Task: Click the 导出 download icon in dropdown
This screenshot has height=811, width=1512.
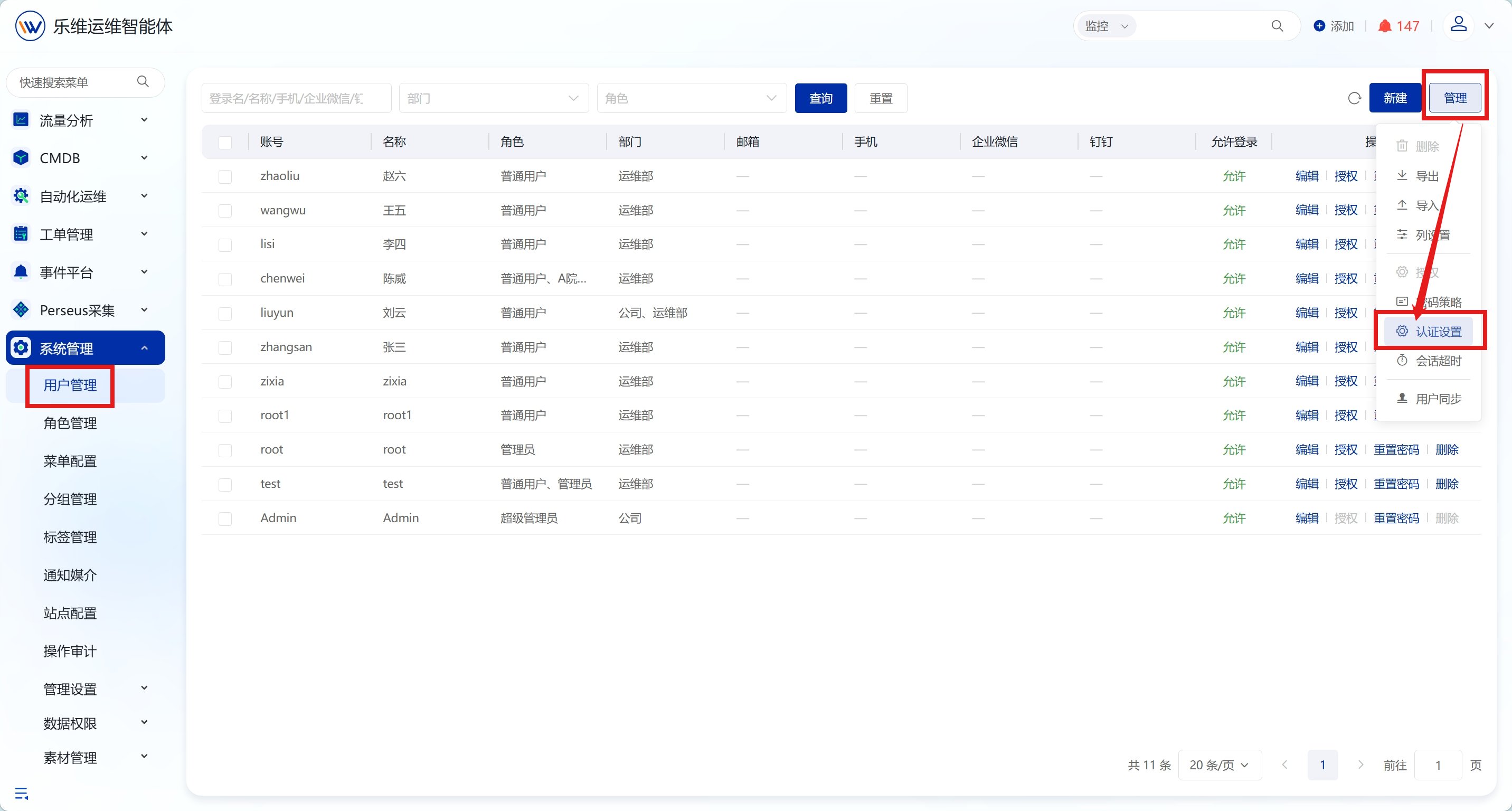Action: click(1402, 175)
